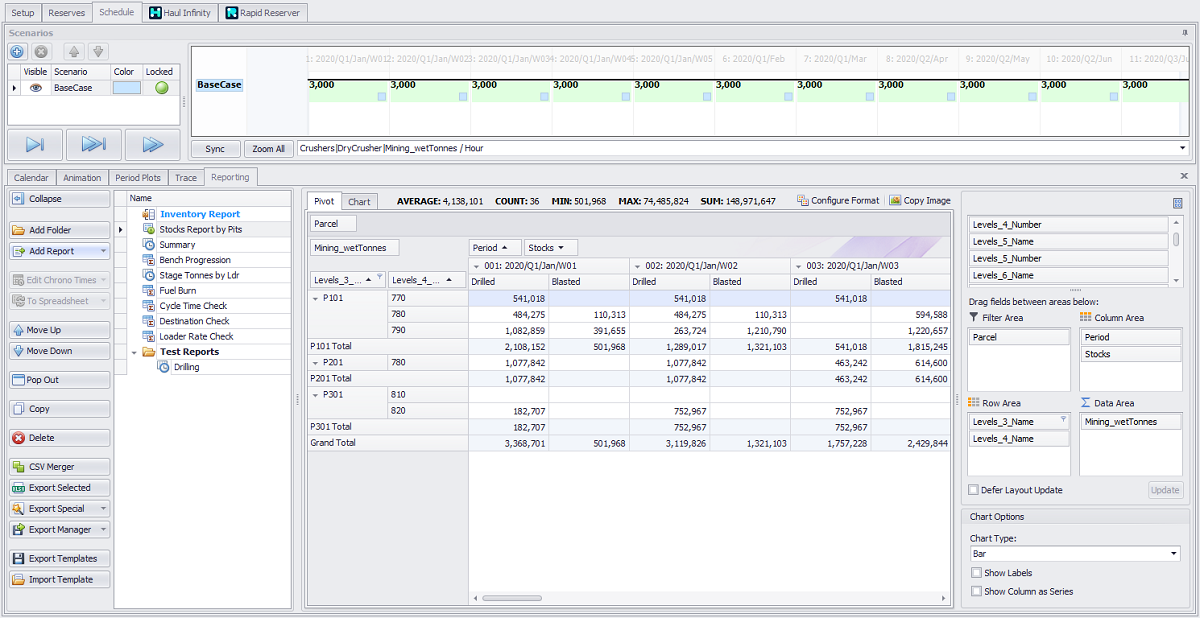
Task: Toggle BaseCase scenario visibility eye
Action: click(x=35, y=88)
